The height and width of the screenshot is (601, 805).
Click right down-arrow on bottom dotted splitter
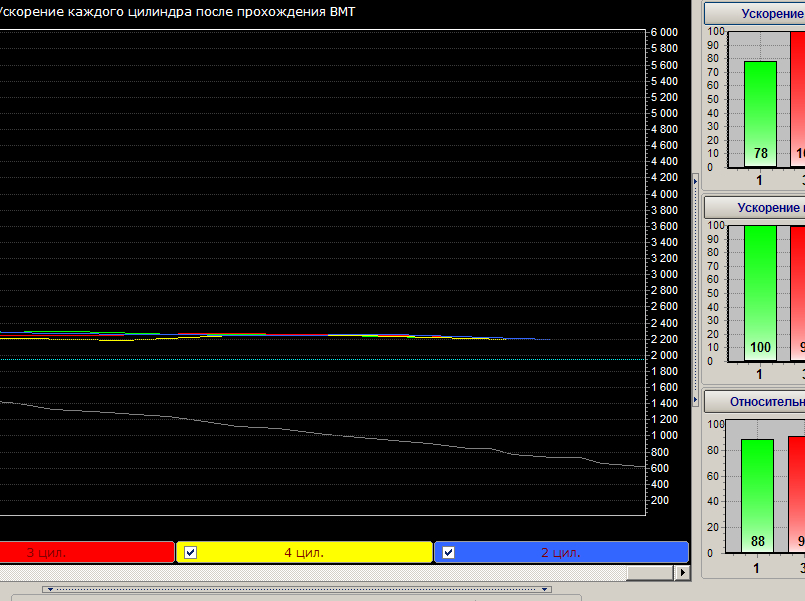click(x=545, y=589)
